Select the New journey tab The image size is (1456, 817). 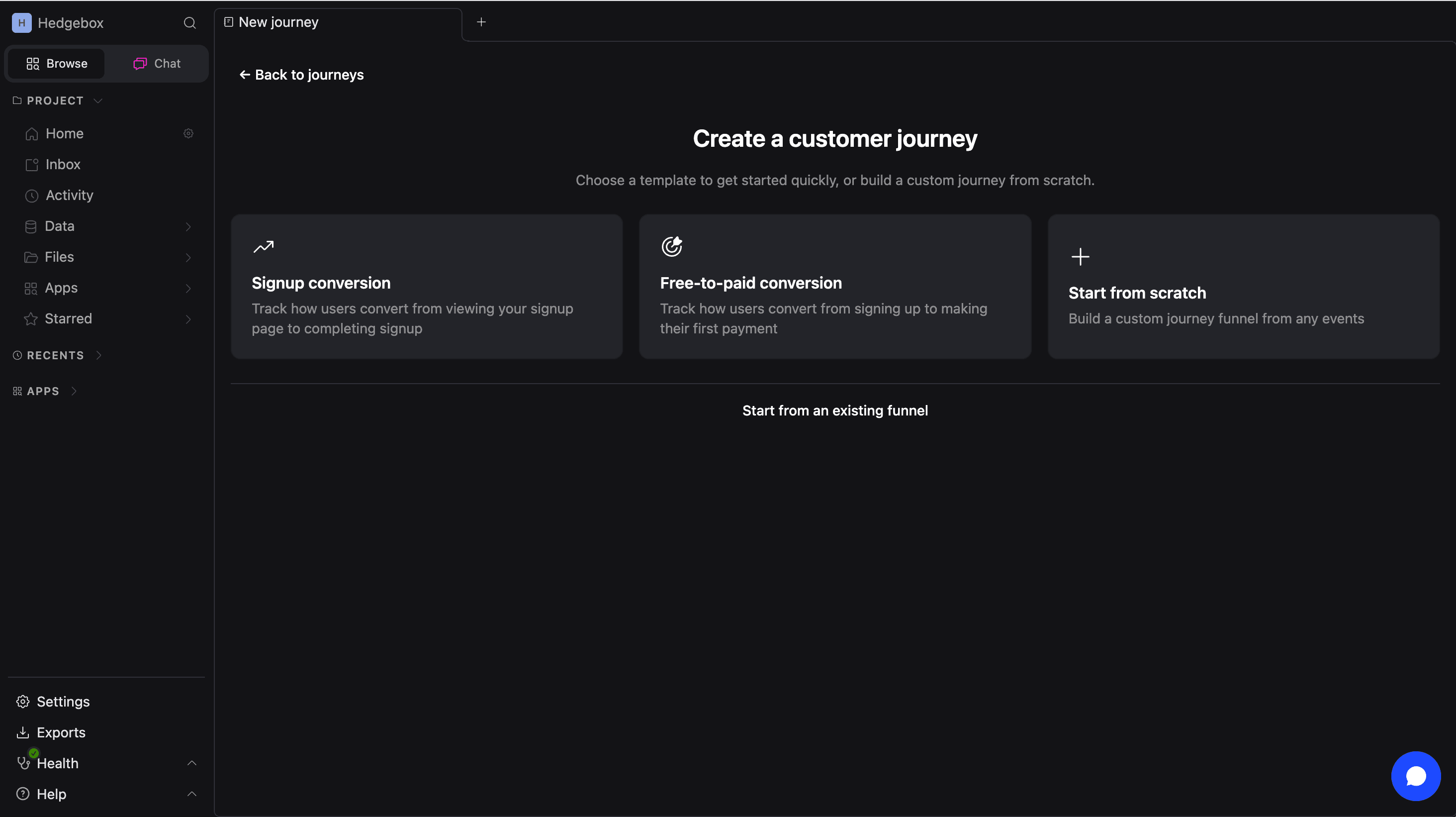[277, 21]
